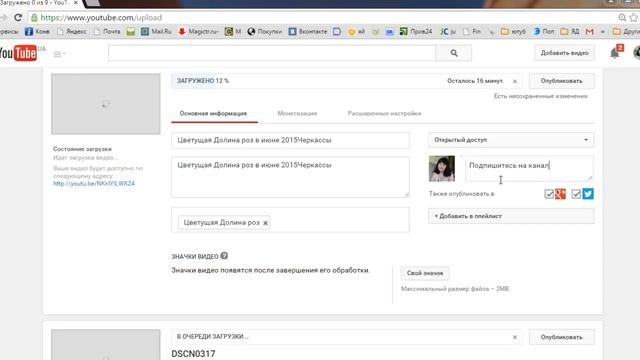The height and width of the screenshot is (360, 640).
Task: Click the Google+ share icon
Action: pyautogui.click(x=560, y=194)
